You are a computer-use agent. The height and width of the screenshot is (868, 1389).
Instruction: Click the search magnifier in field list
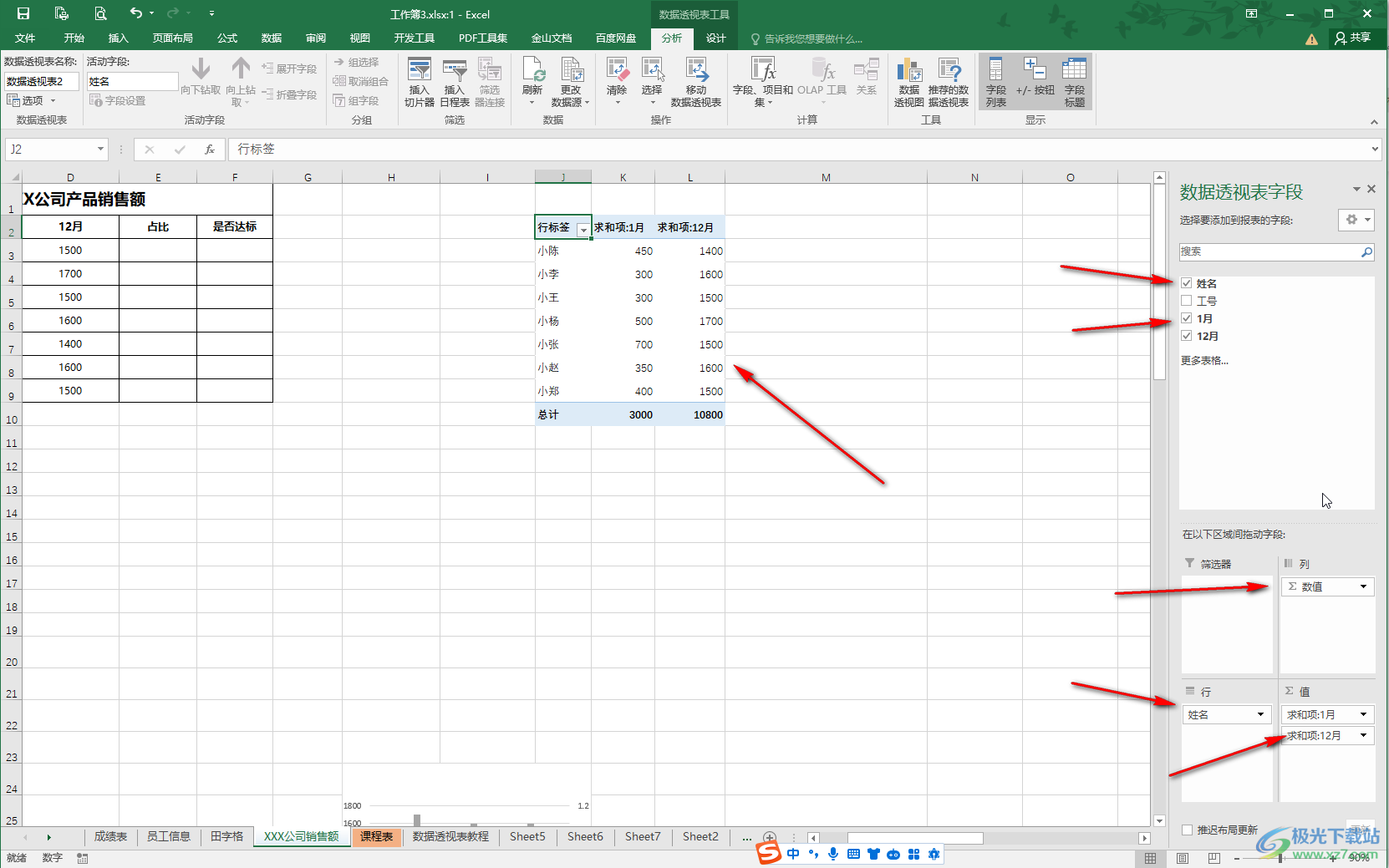pyautogui.click(x=1366, y=251)
